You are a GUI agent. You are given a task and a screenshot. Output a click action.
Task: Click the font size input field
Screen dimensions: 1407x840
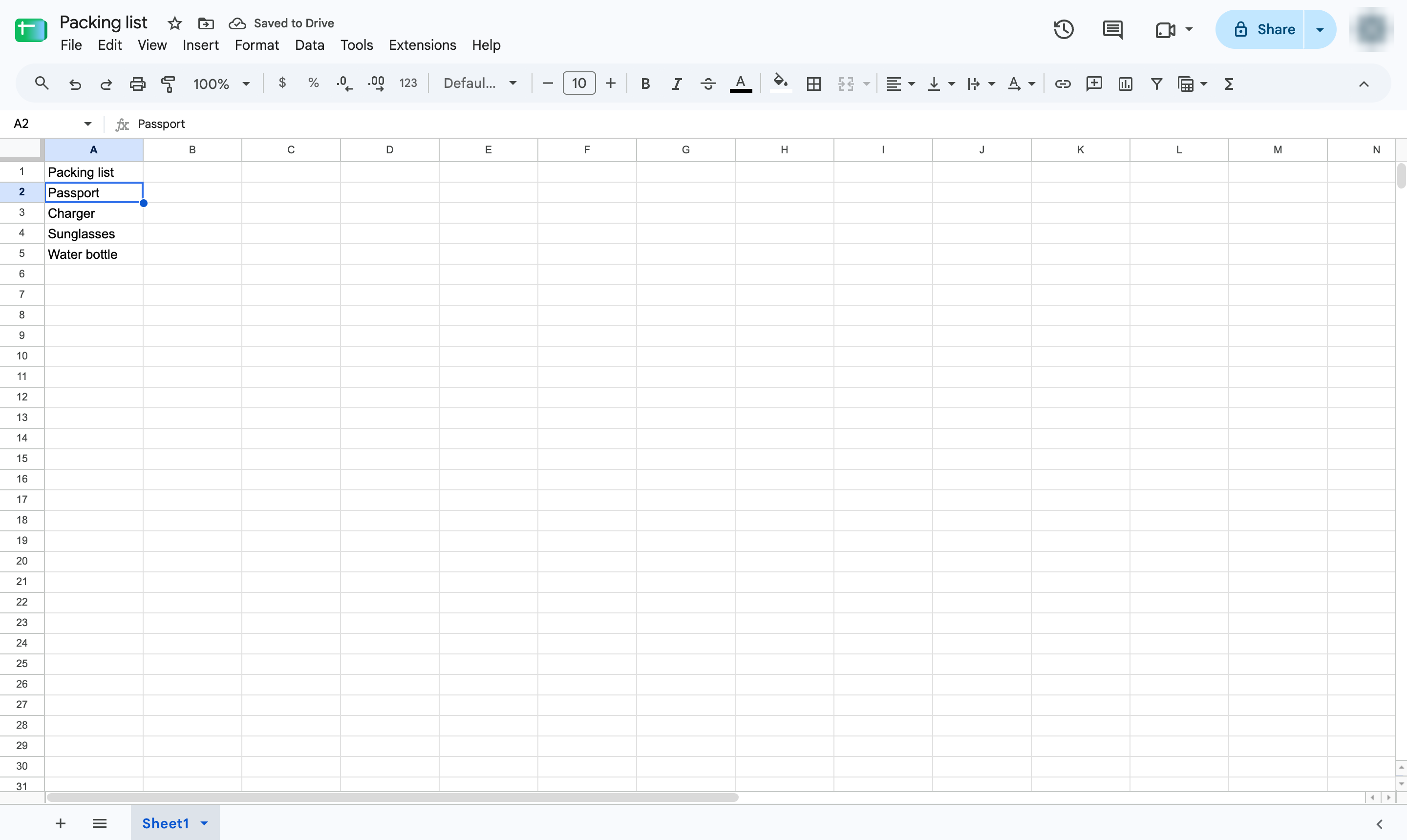[578, 83]
